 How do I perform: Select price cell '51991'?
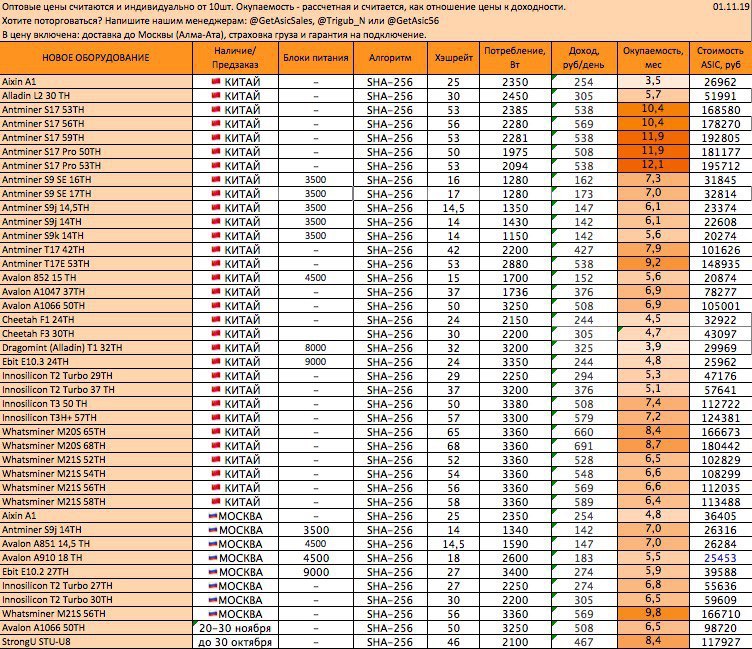pyautogui.click(x=720, y=95)
